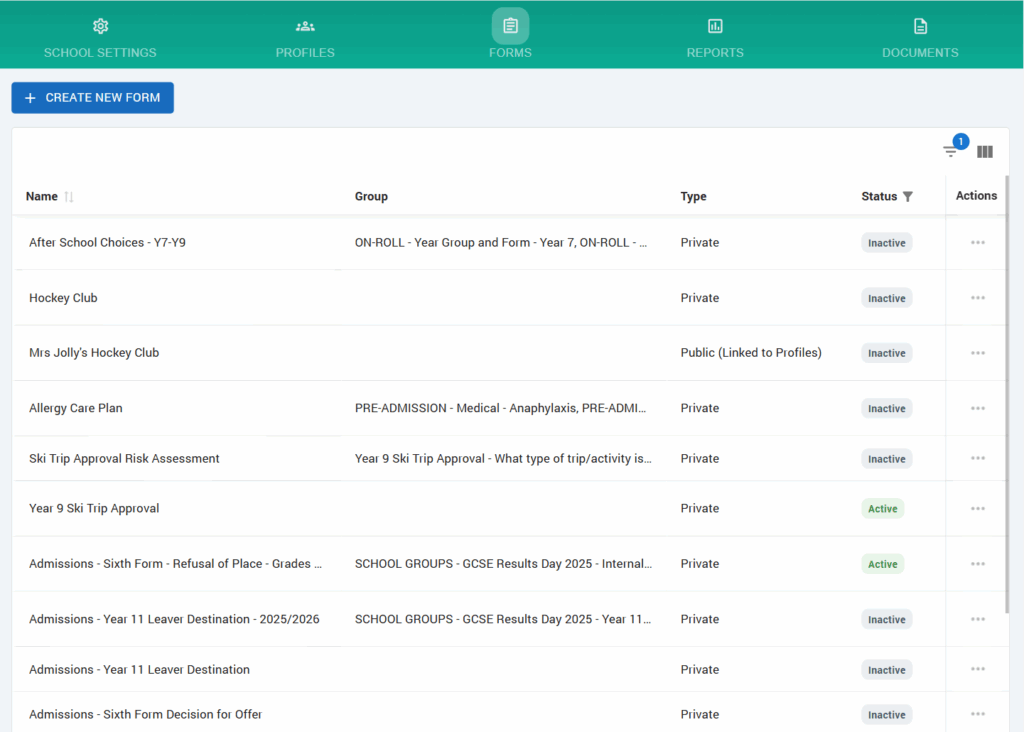The height and width of the screenshot is (732, 1024).
Task: Open the Profiles people icon
Action: pos(305,26)
